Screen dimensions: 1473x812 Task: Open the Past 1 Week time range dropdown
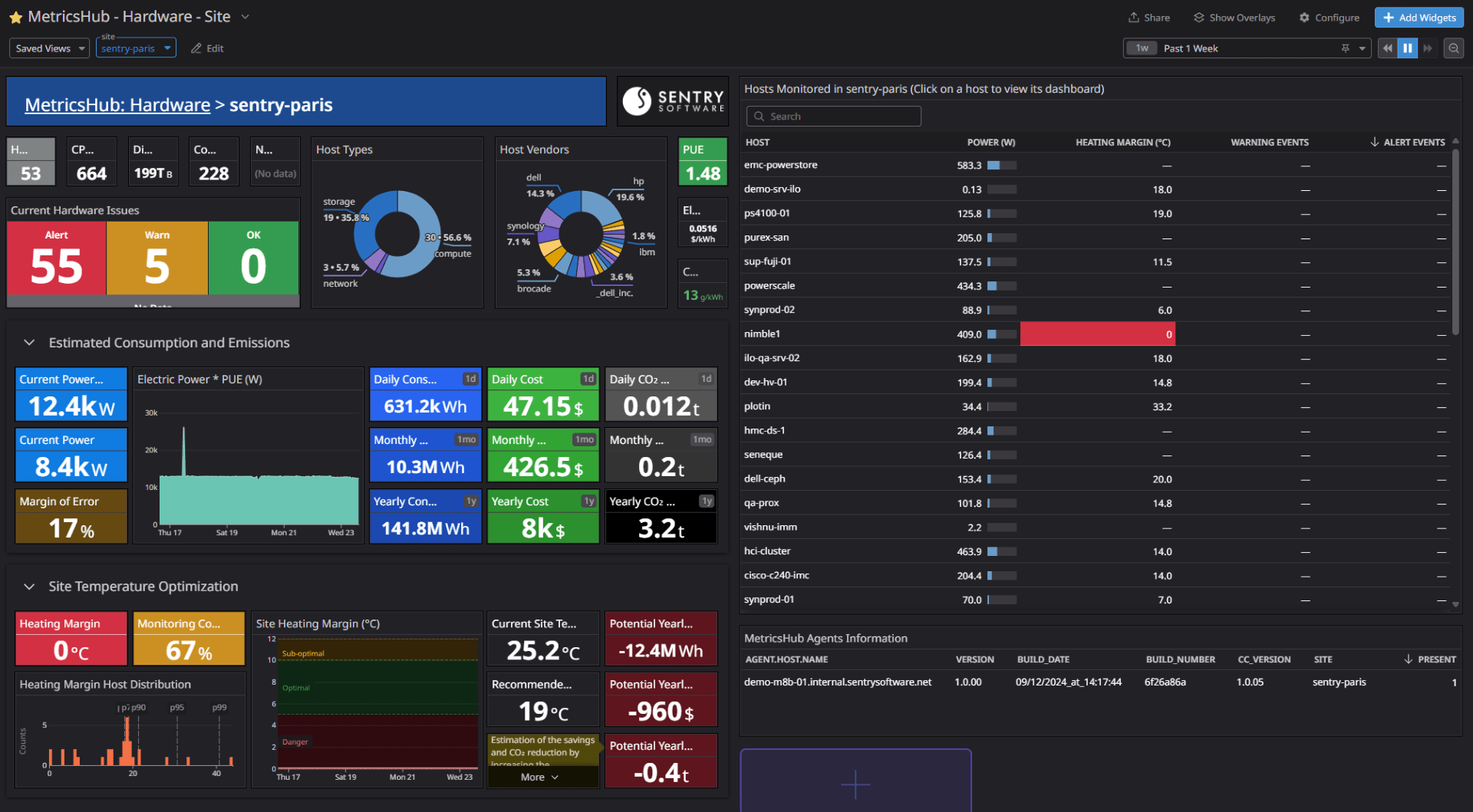pos(1247,48)
